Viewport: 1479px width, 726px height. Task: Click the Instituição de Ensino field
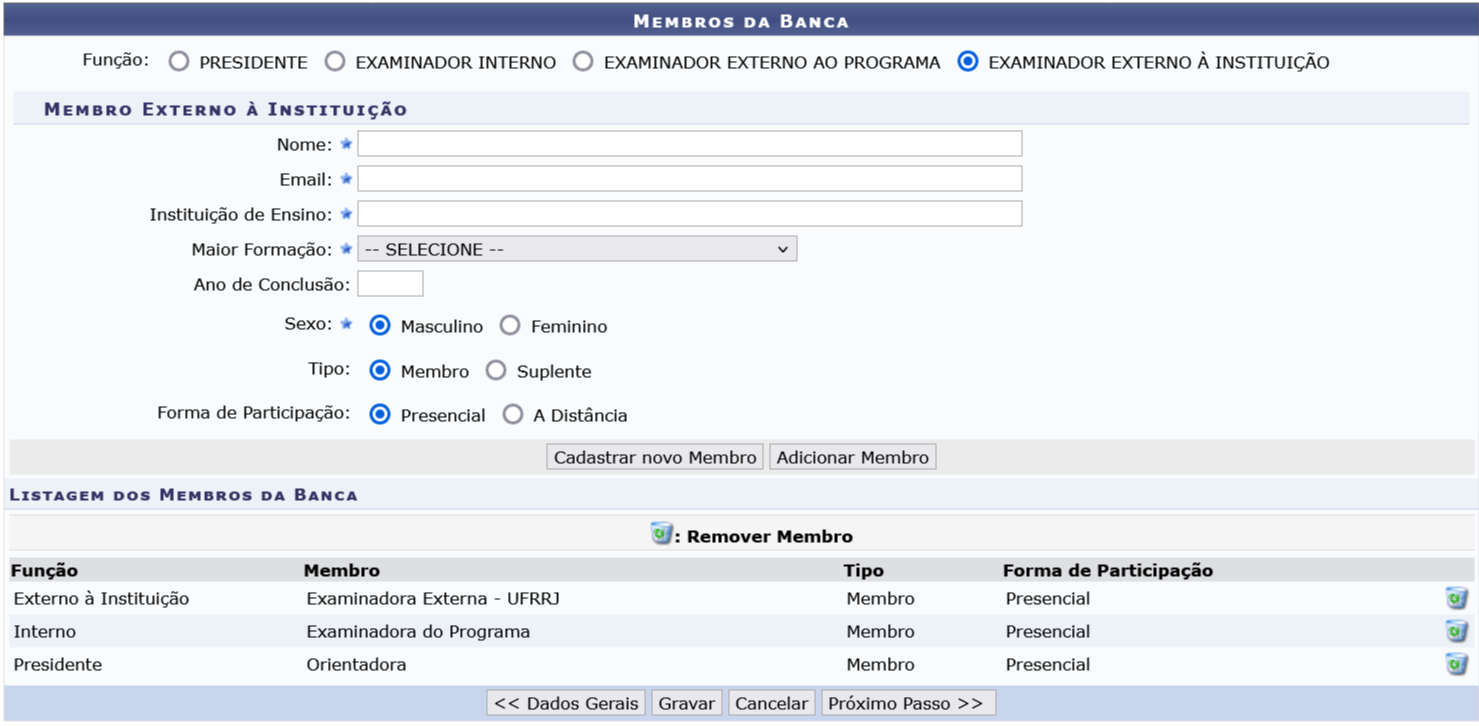click(x=690, y=214)
